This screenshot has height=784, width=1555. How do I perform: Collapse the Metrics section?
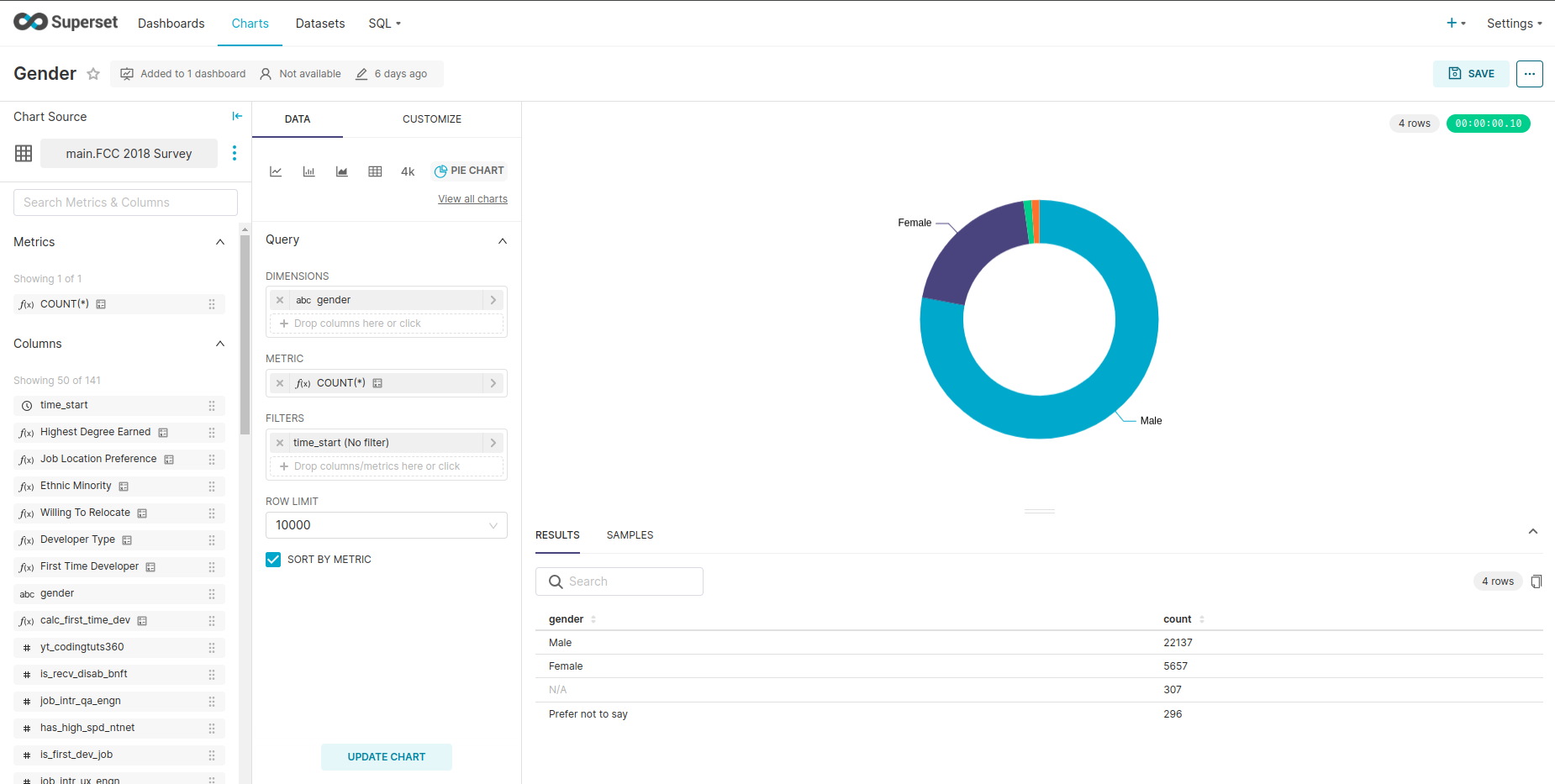[x=219, y=242]
